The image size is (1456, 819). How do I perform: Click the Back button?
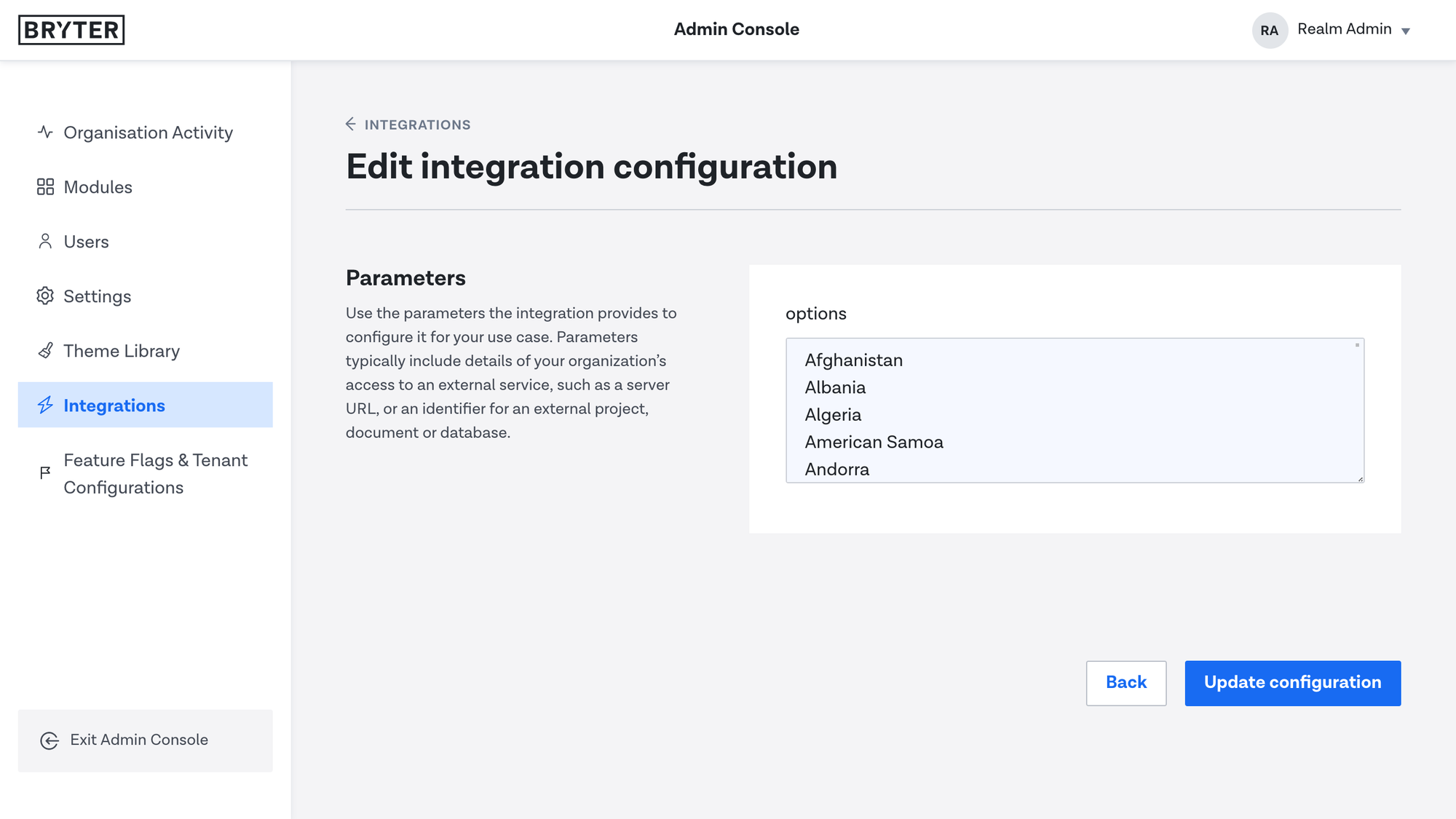point(1126,683)
